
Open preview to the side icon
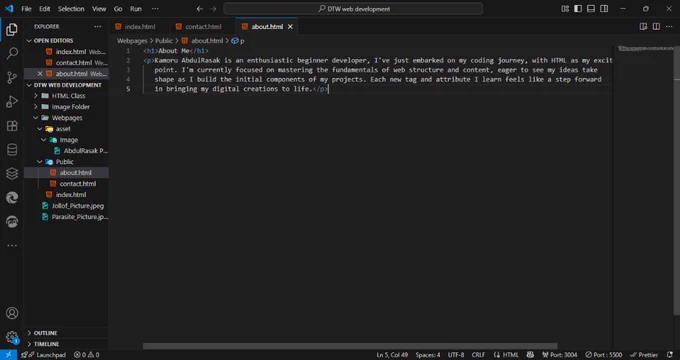pos(644,26)
